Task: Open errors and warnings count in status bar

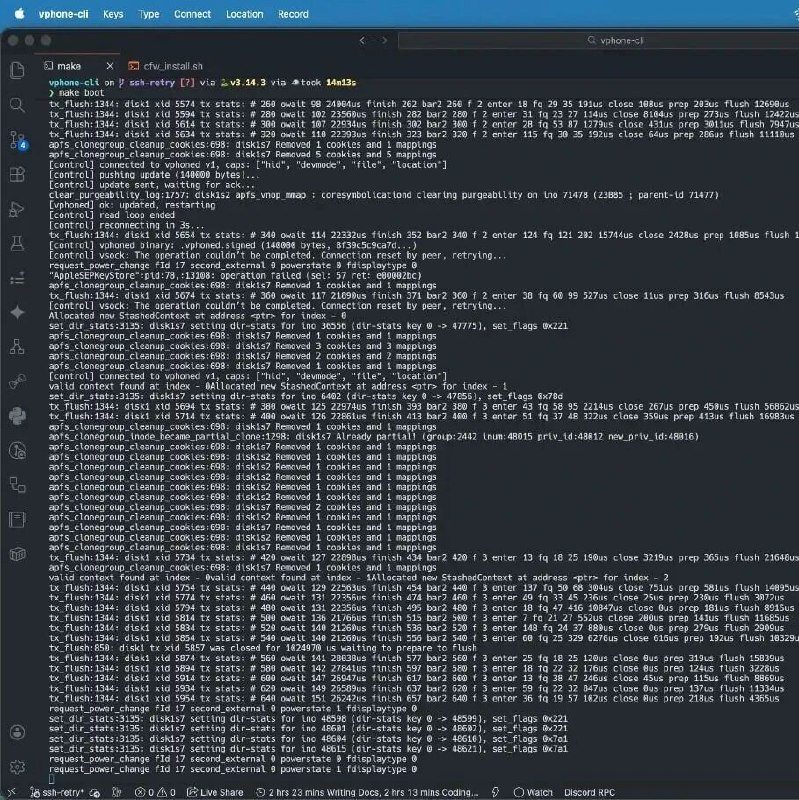Action: [x=155, y=792]
